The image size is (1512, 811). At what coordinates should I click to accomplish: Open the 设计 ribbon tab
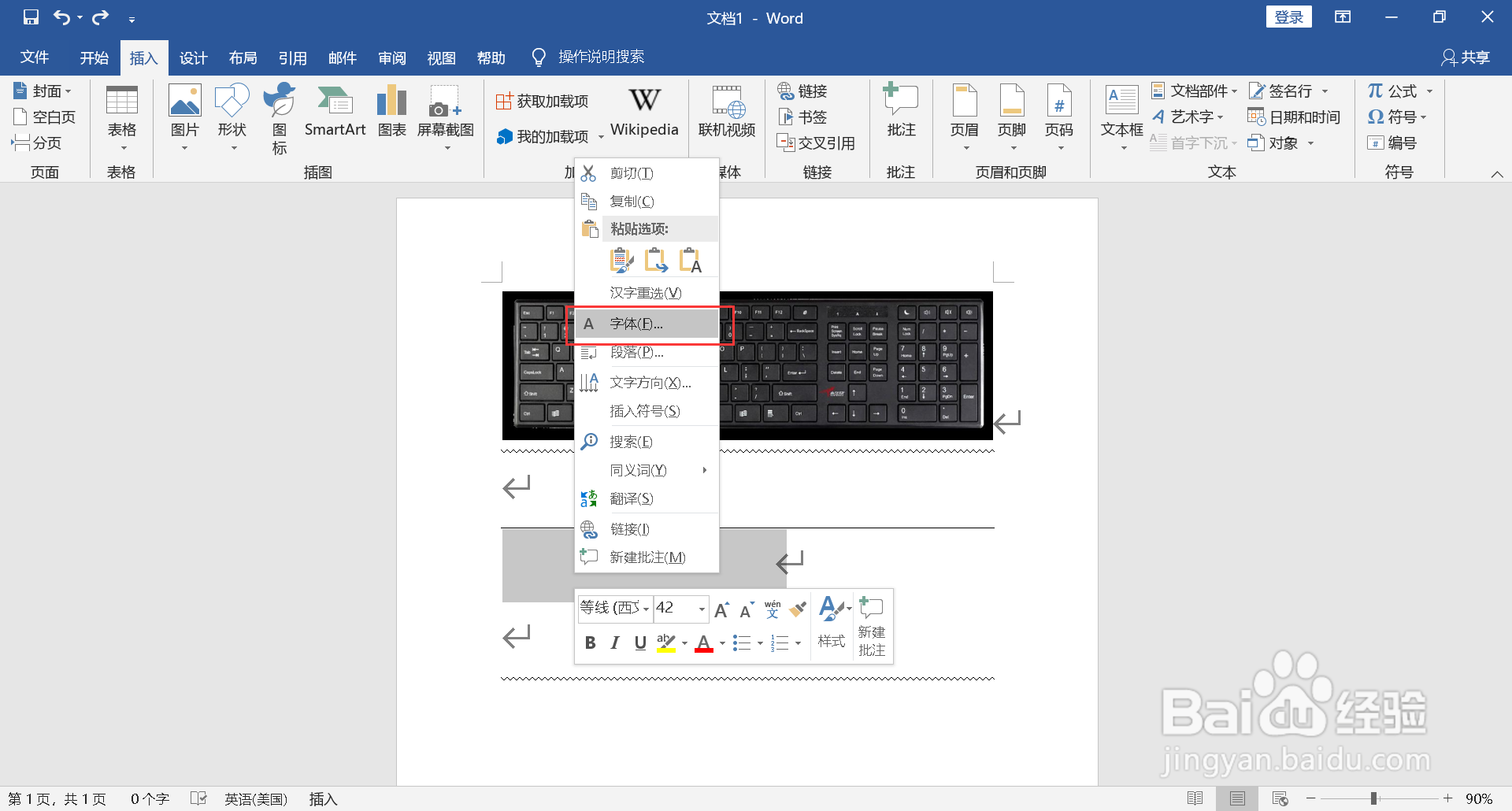pos(193,57)
